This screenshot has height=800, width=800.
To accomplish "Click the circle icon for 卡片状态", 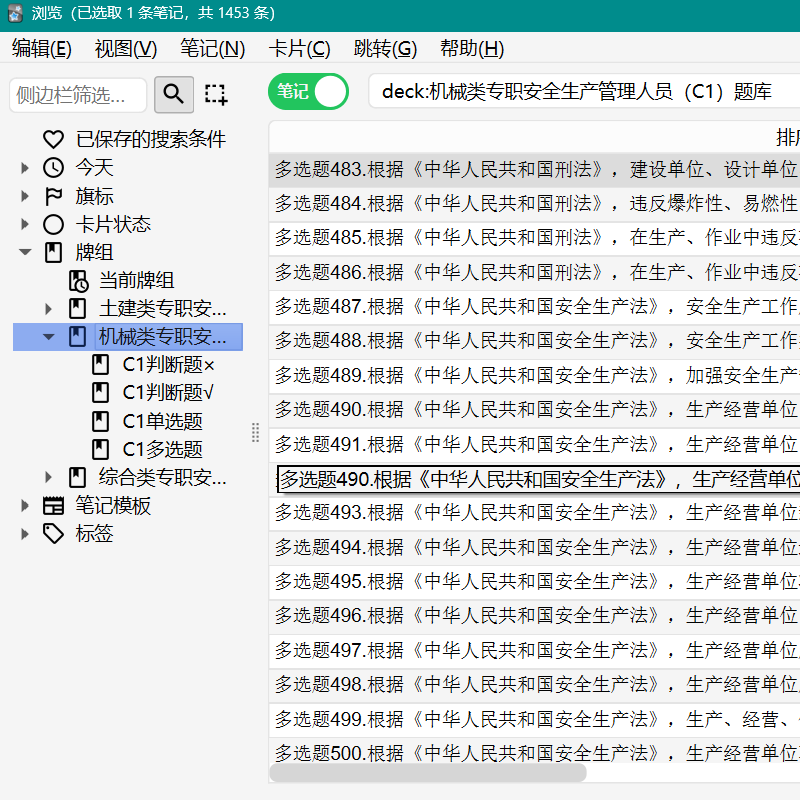I will pos(53,224).
